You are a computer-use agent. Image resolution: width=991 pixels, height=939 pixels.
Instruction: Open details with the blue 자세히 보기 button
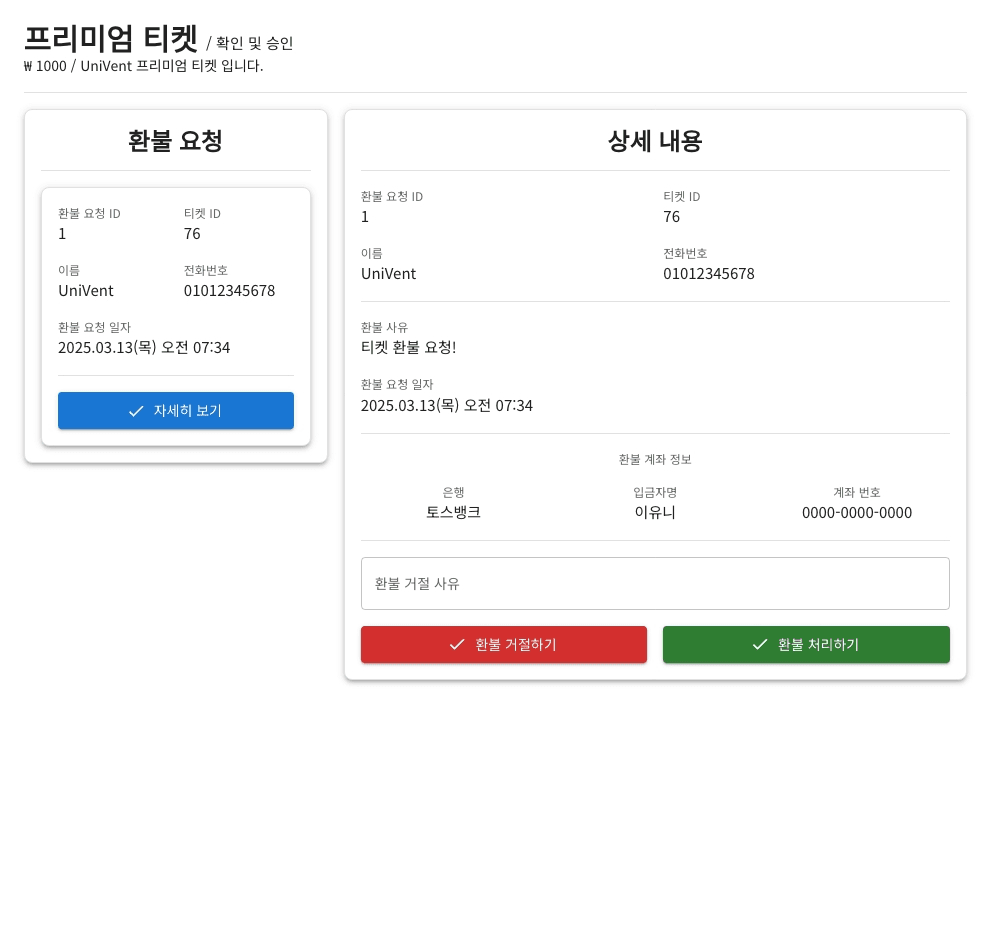pyautogui.click(x=176, y=411)
